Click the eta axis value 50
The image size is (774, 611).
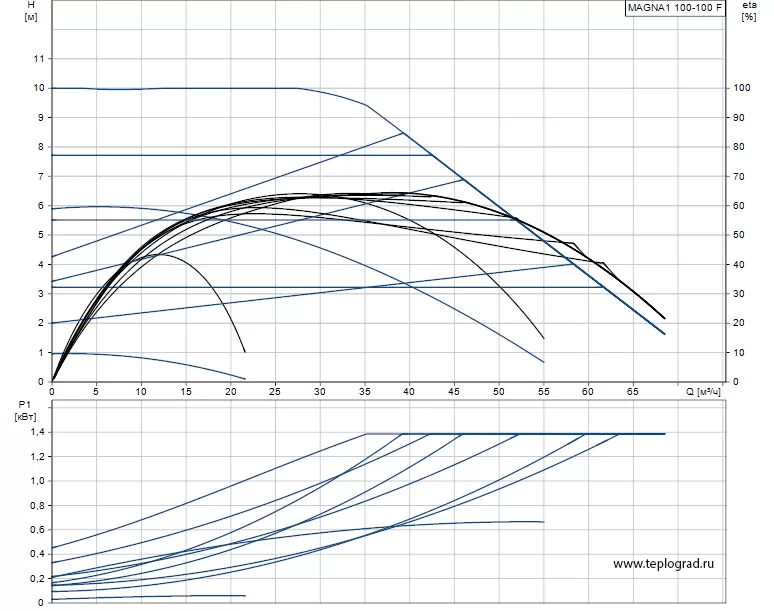click(739, 235)
